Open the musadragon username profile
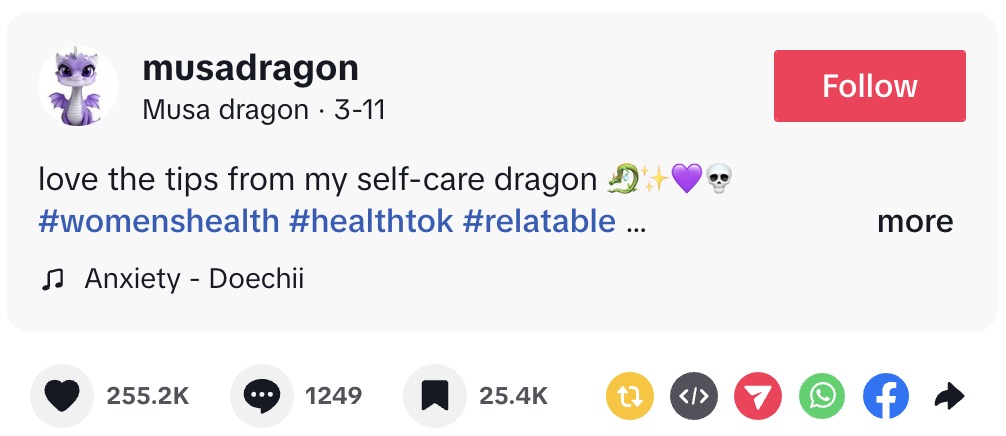This screenshot has height=436, width=1006. 250,68
